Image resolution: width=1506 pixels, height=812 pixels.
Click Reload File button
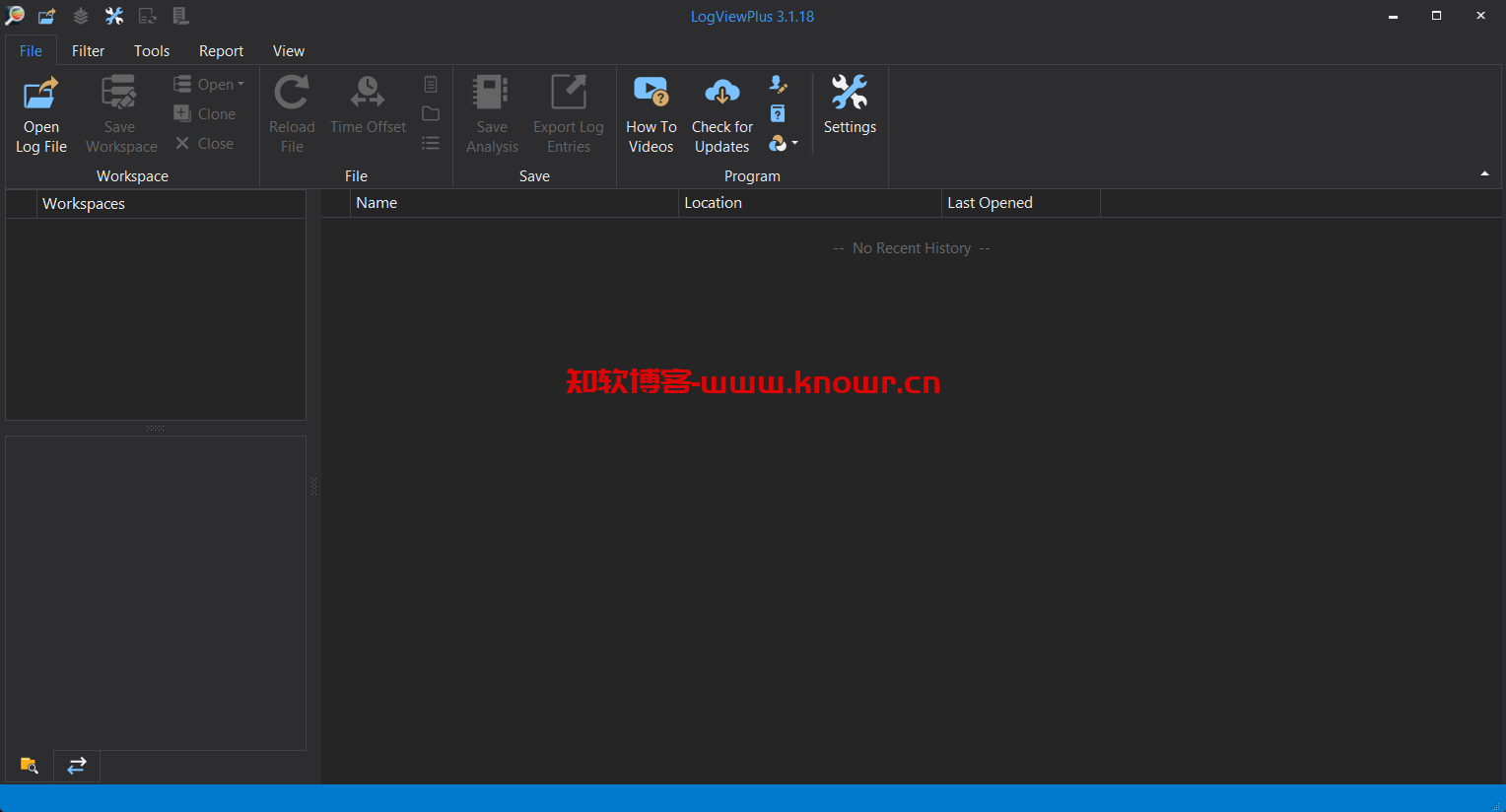[292, 114]
